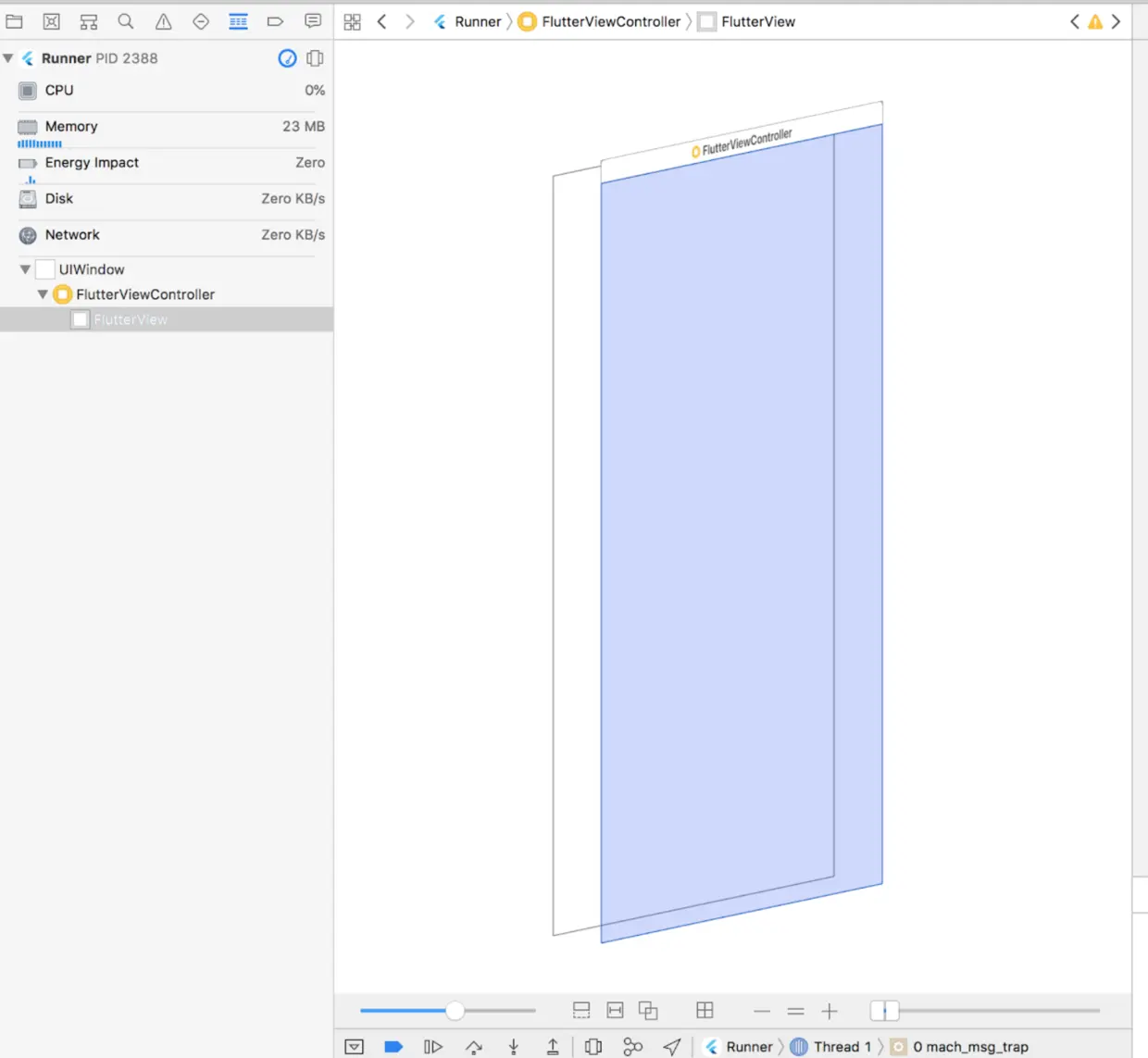The width and height of the screenshot is (1148, 1058).
Task: Open the Source Control navigator icon
Action: tap(52, 21)
